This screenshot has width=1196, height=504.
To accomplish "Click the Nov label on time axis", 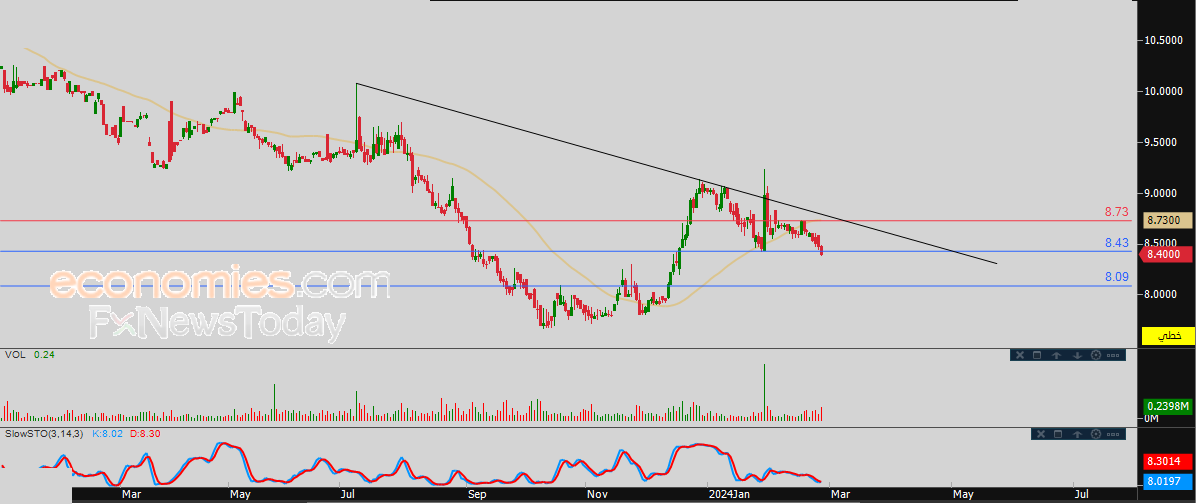I will (597, 496).
